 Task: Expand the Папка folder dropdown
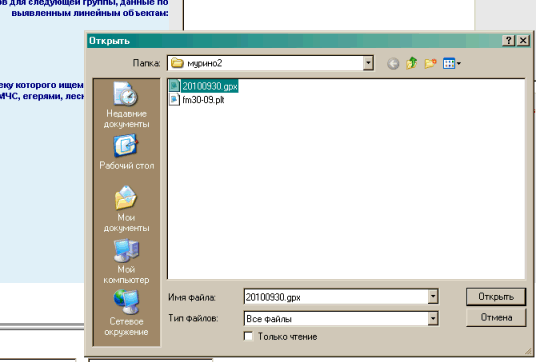(x=368, y=63)
